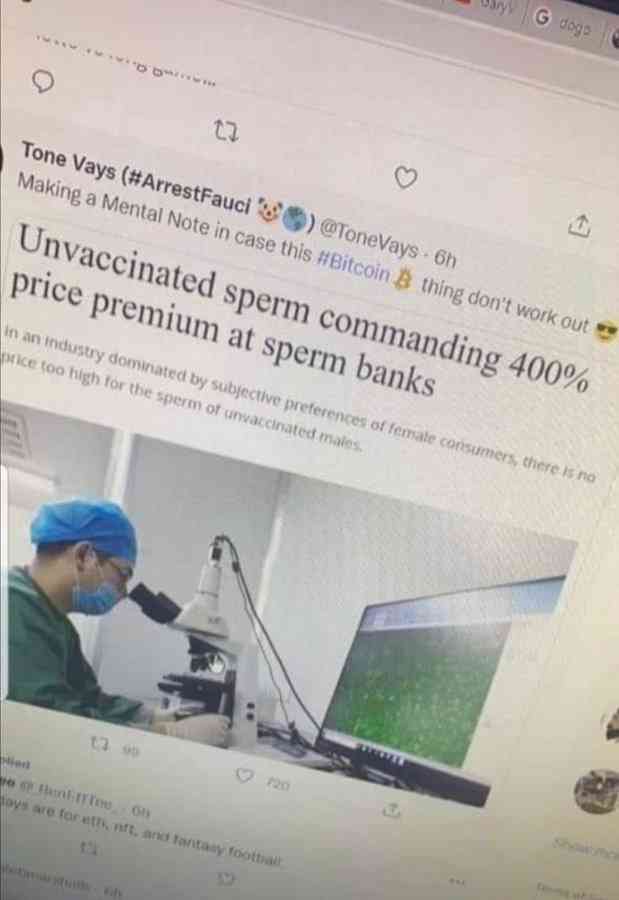Click the share icon below the microscope photo
The image size is (619, 900).
pos(391,810)
